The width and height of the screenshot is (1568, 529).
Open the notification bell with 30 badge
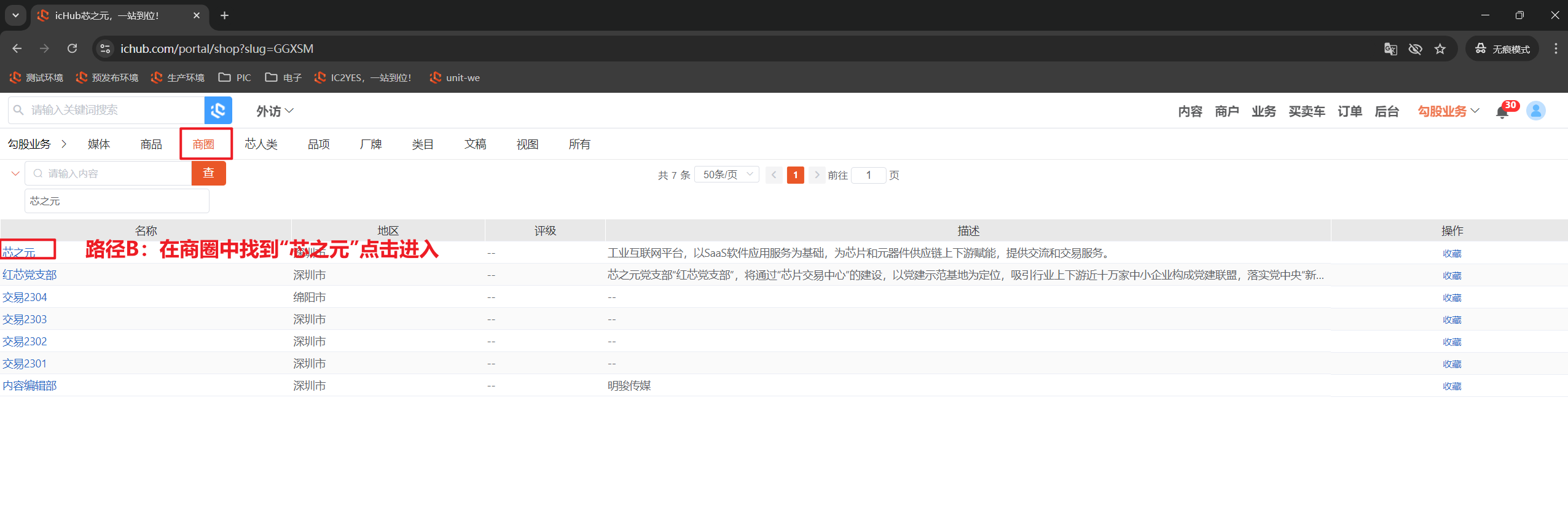(1502, 112)
